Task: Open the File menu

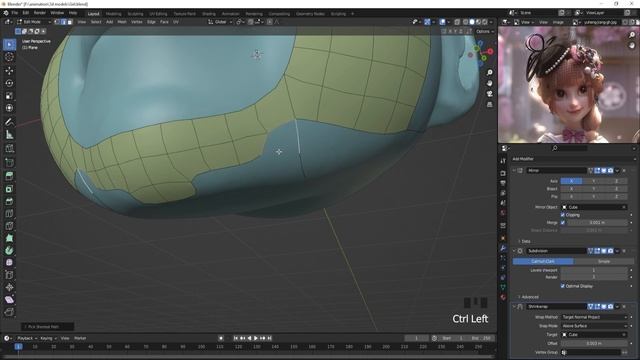Action: coord(15,13)
